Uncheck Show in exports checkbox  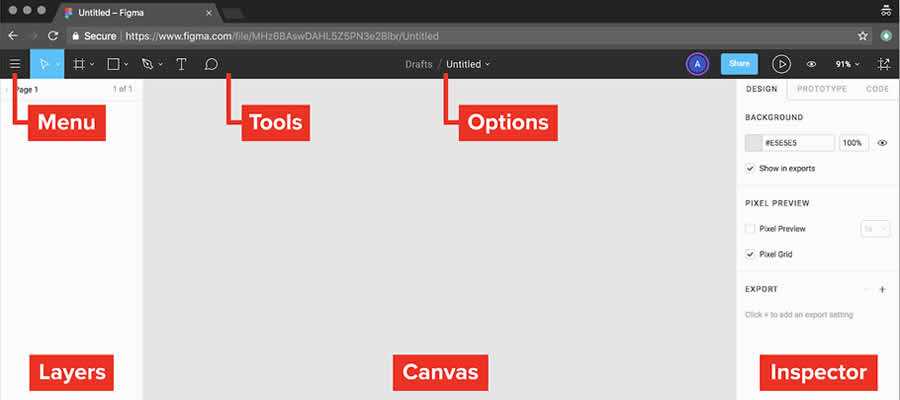pos(750,169)
